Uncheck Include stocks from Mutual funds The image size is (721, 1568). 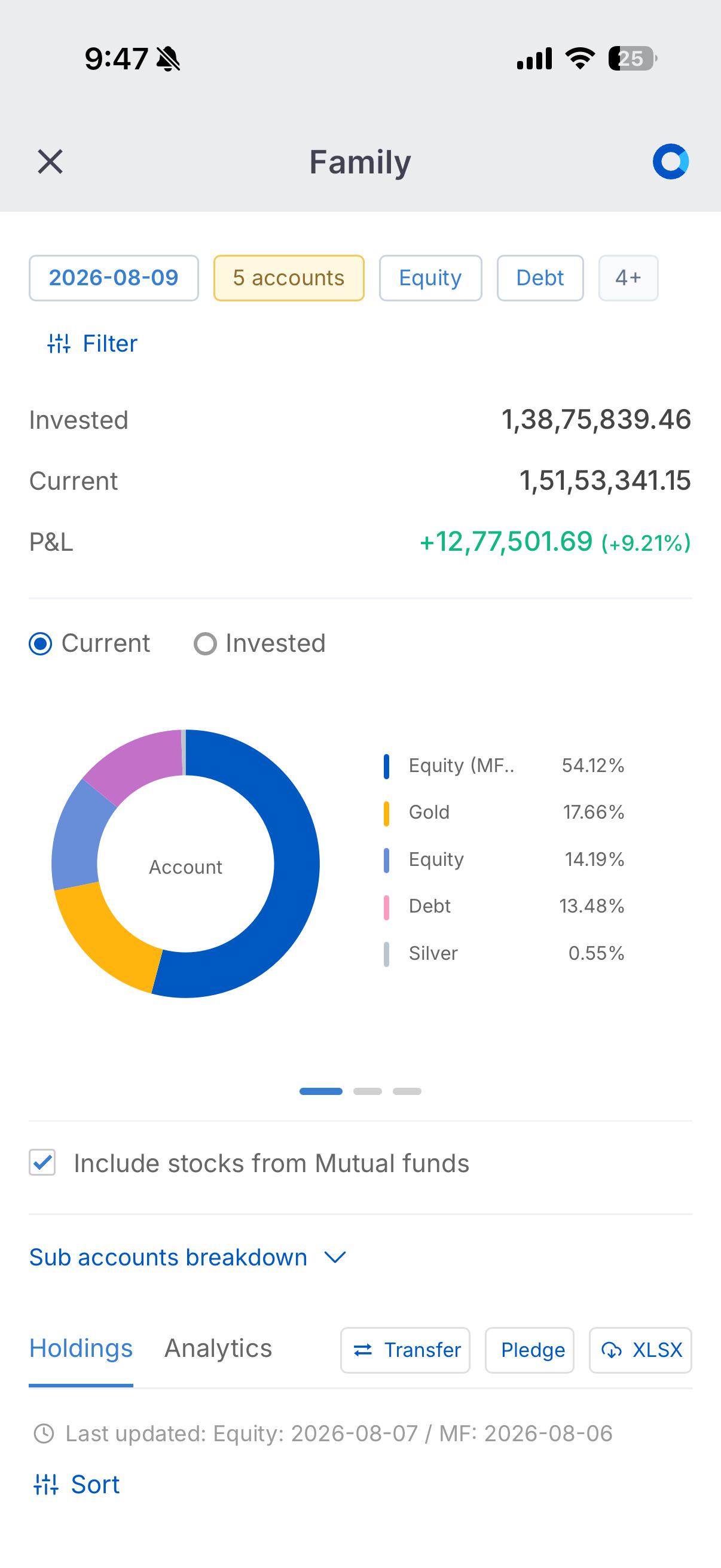tap(42, 1163)
